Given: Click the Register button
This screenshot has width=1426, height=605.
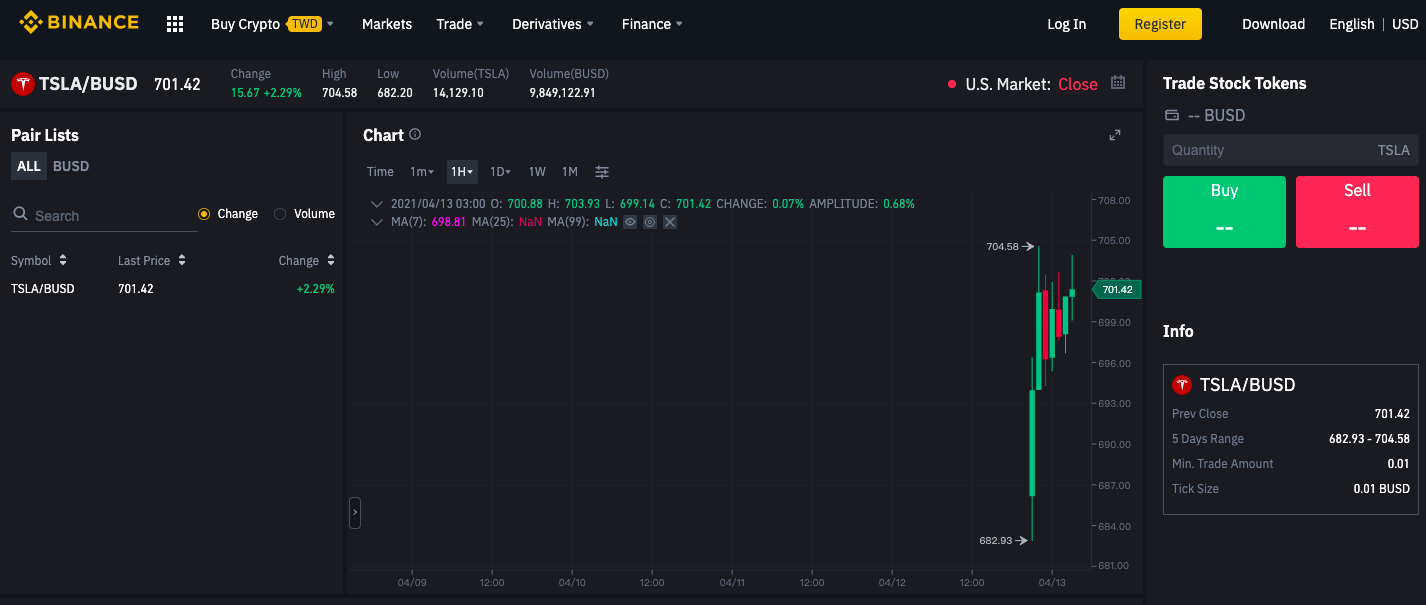Looking at the screenshot, I should coord(1160,23).
